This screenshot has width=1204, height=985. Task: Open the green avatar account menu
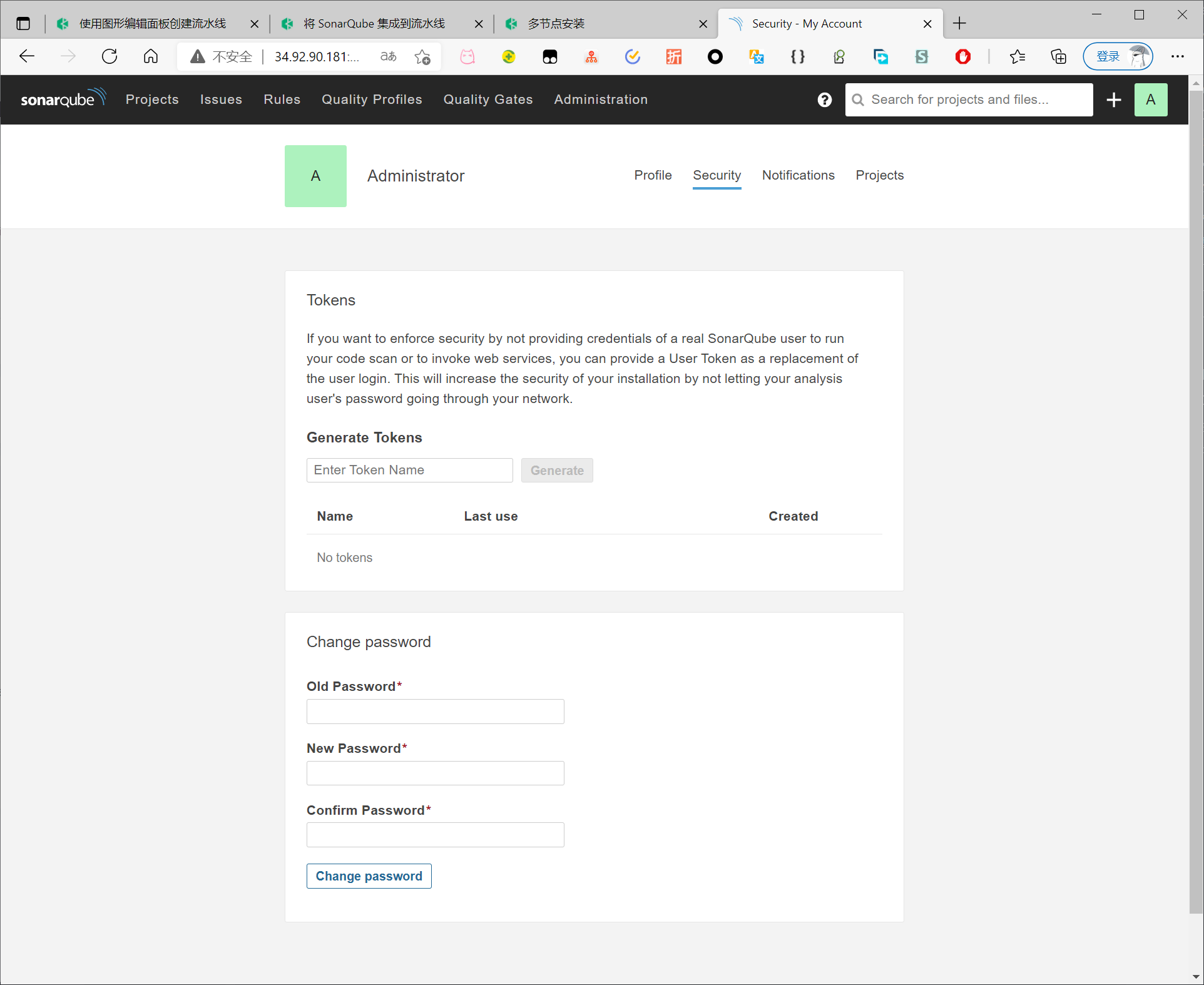(x=1150, y=100)
